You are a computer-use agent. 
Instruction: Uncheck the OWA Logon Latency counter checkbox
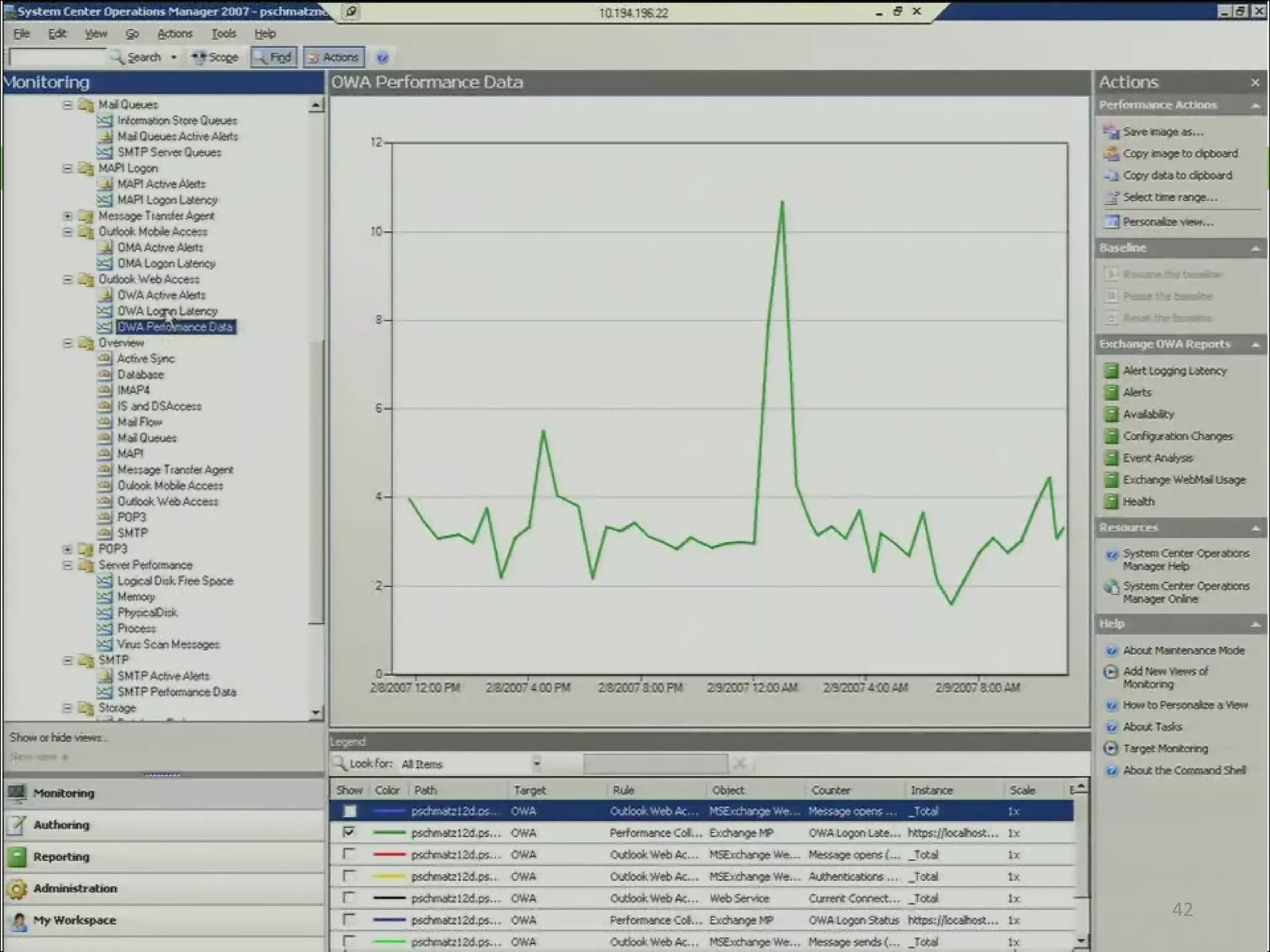349,832
